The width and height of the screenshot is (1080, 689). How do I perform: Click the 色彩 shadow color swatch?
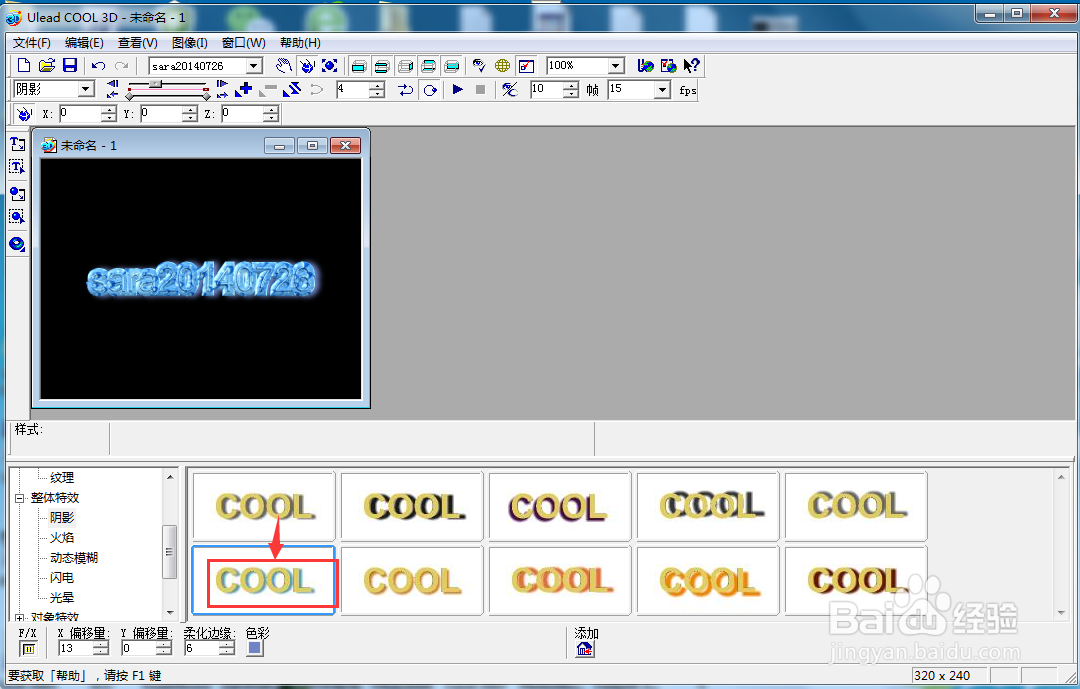click(255, 648)
